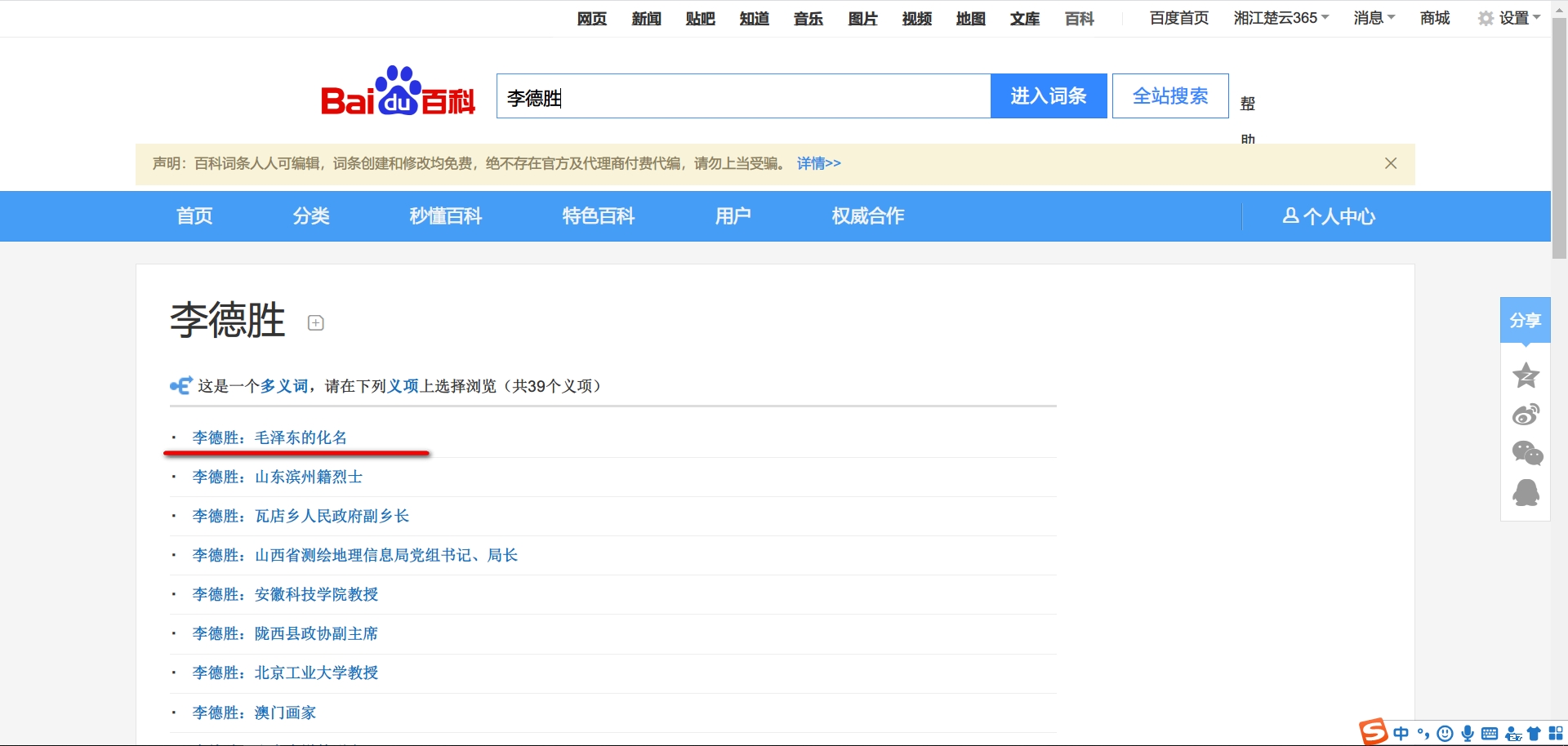
Task: Click the Baidu Baike logo
Action: click(398, 93)
